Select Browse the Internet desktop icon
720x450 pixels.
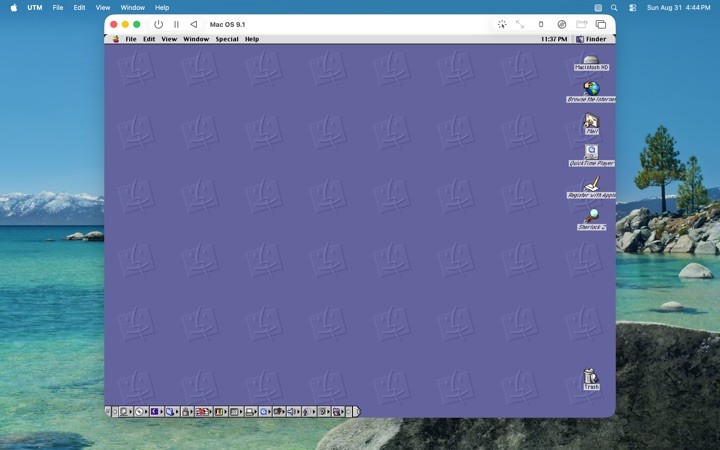(x=591, y=92)
